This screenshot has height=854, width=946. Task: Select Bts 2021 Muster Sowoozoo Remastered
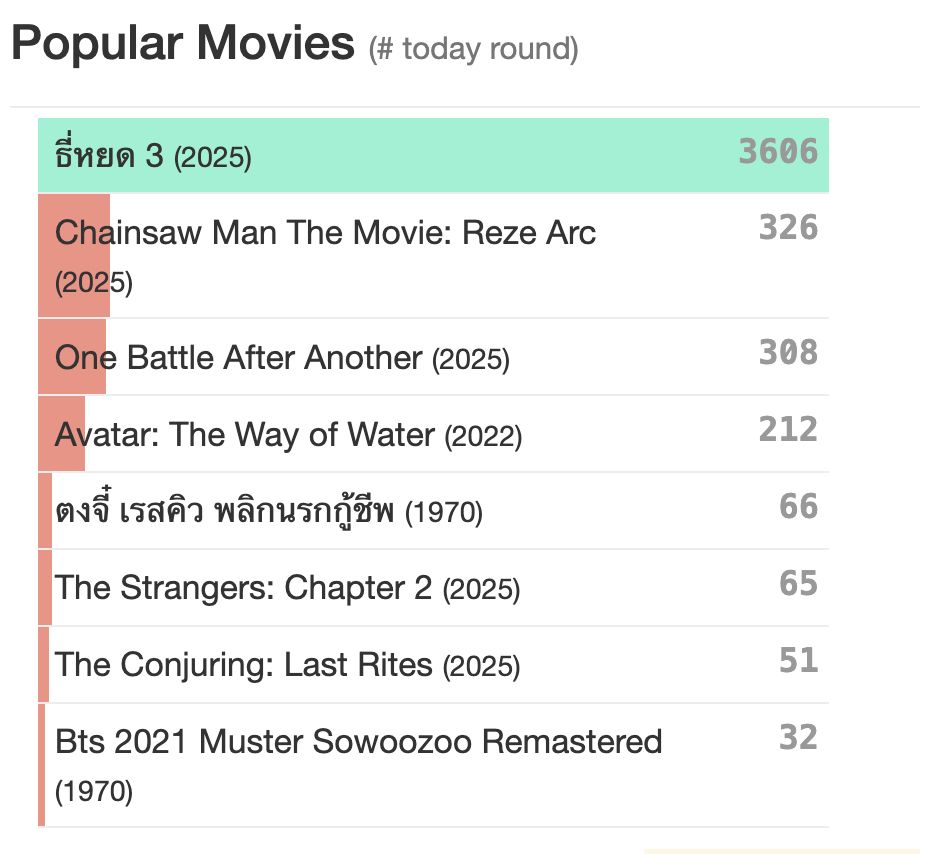point(433,765)
